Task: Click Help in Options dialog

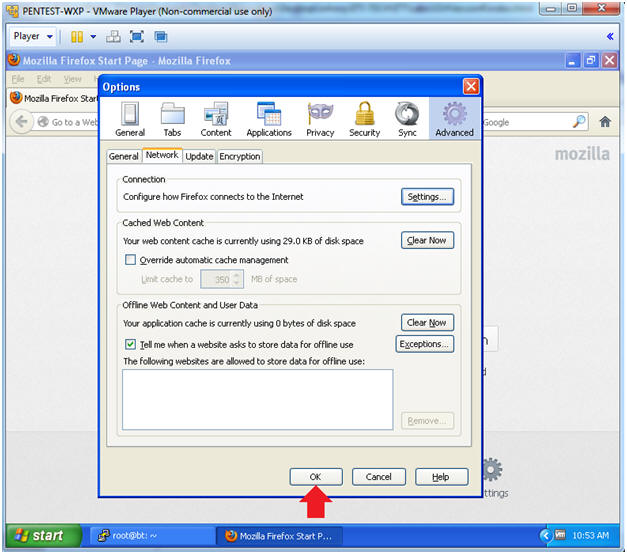Action: tap(441, 477)
